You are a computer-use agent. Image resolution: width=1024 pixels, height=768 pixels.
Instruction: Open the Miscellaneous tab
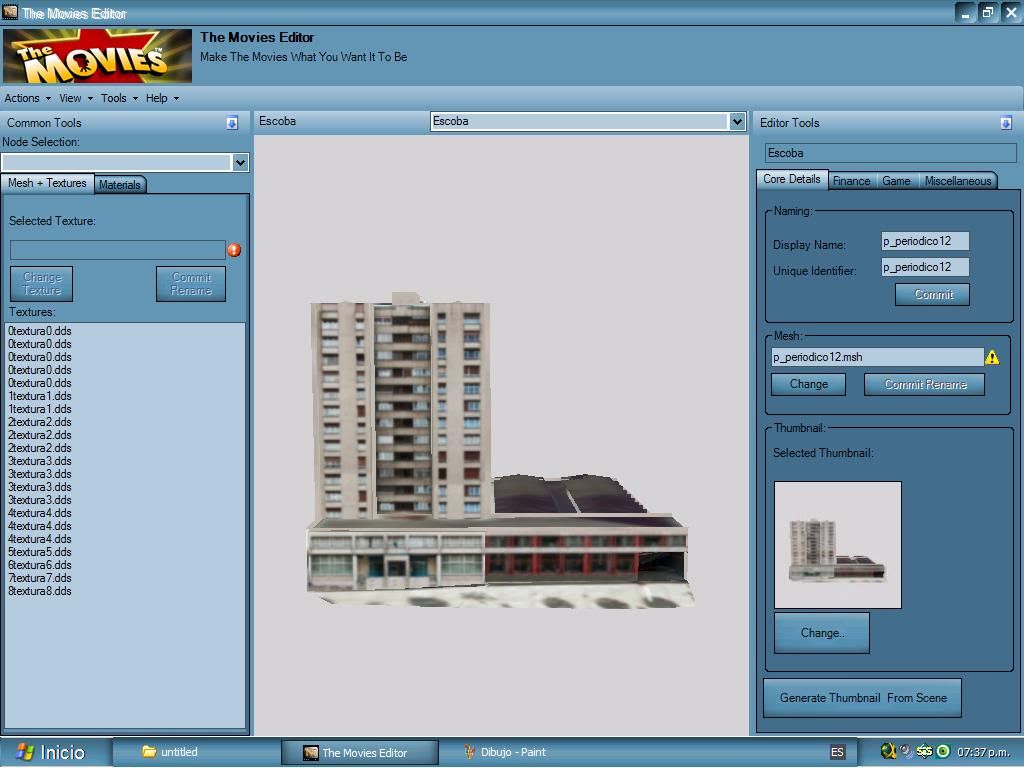tap(957, 181)
